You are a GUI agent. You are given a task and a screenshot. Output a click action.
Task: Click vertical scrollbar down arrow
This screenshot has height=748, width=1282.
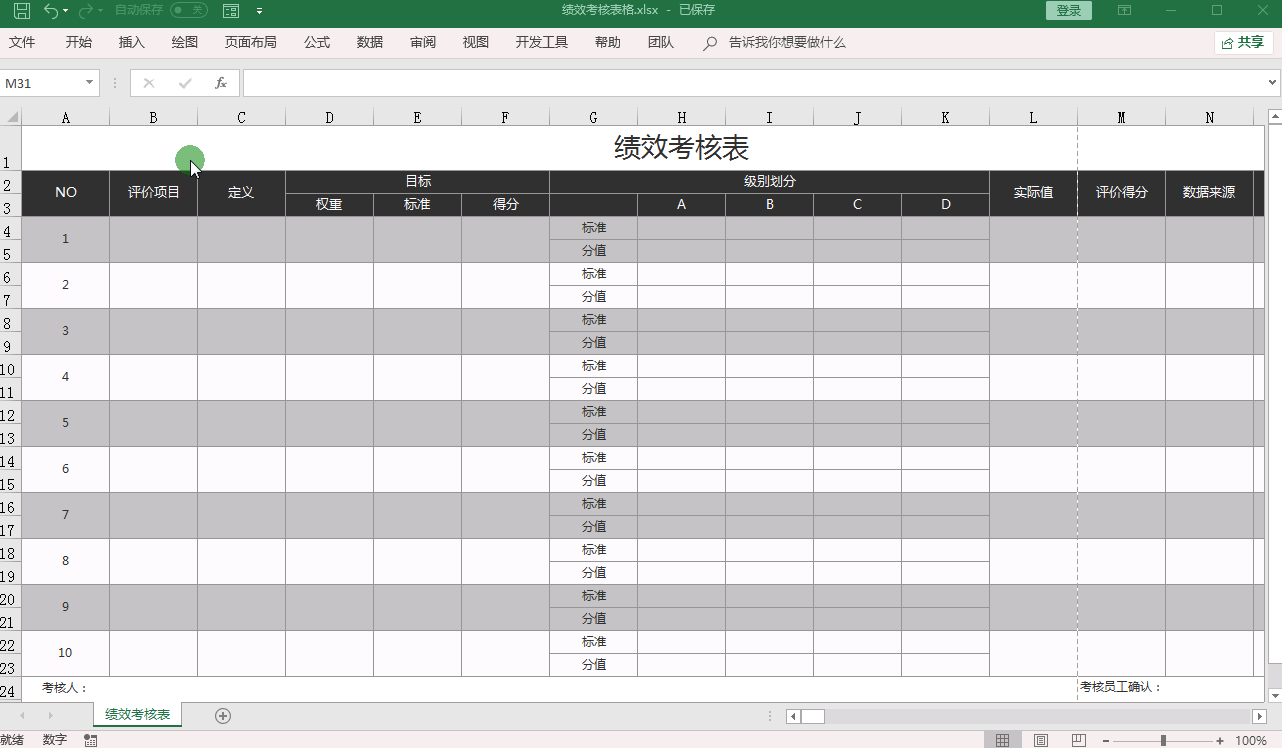coord(1275,694)
